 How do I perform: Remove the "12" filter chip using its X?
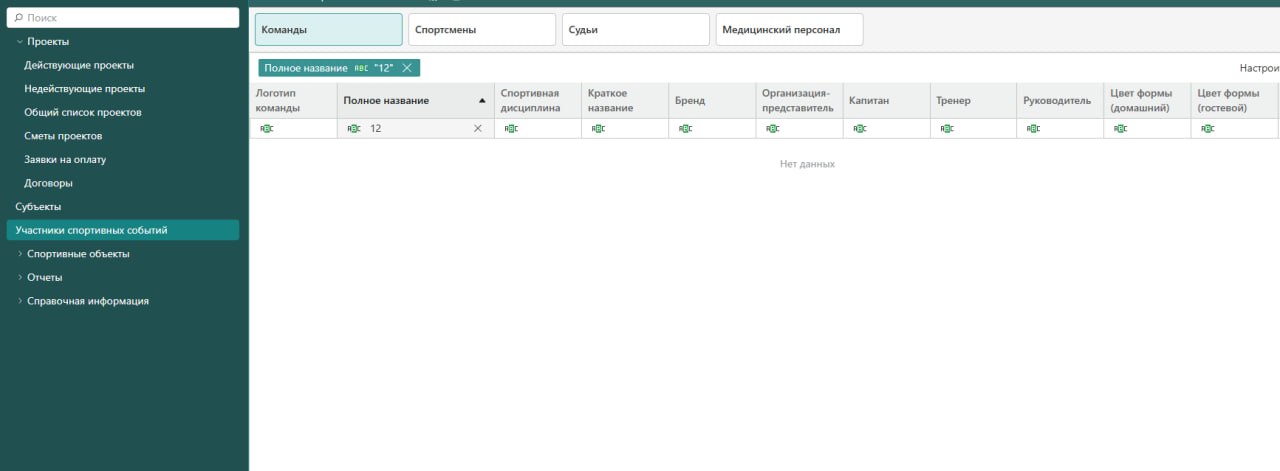(x=407, y=68)
